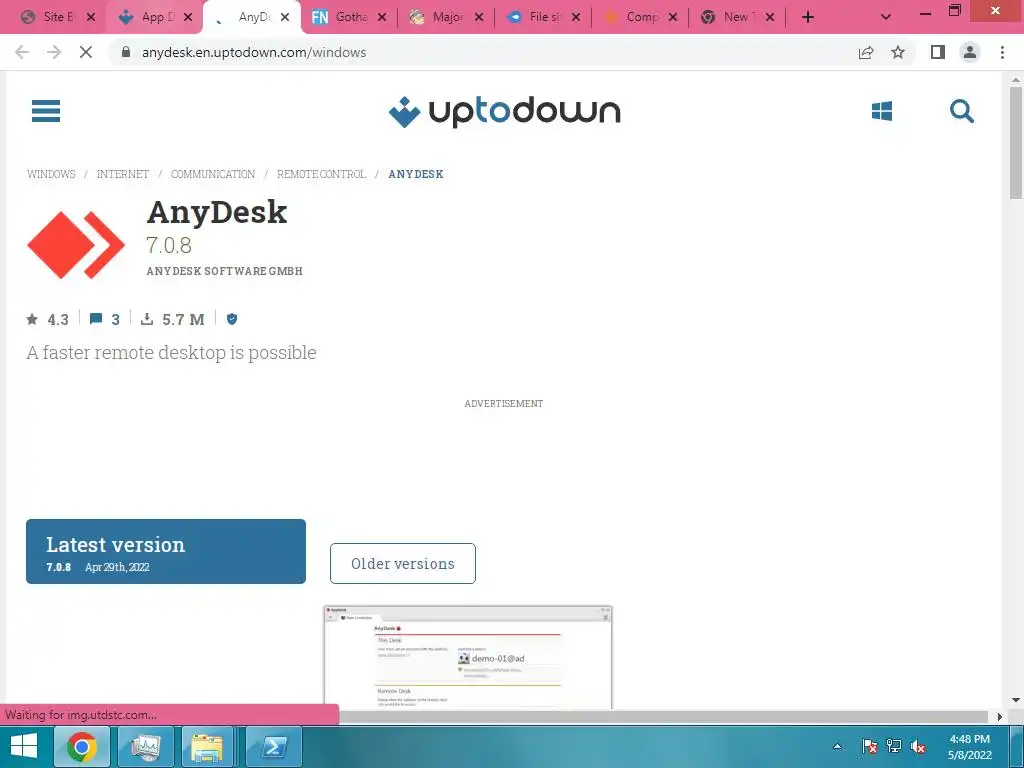
Task: Select the version number 7.0.8 text
Action: pos(168,246)
